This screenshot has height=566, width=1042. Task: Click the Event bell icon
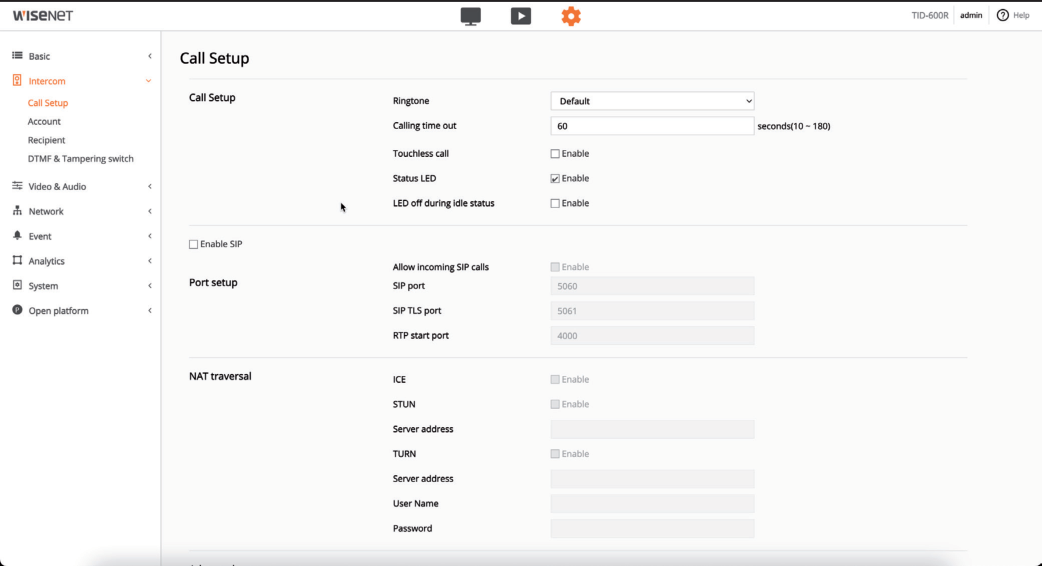(17, 235)
